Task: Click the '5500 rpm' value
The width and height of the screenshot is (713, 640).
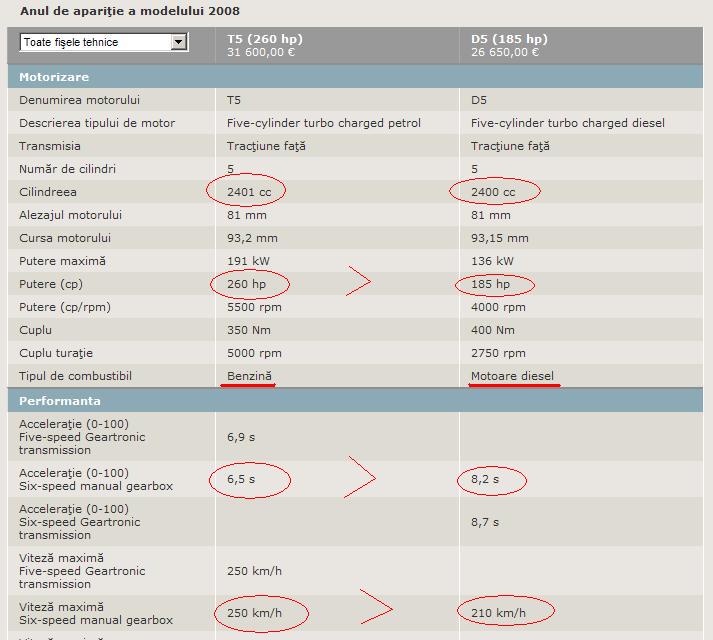Action: click(254, 307)
